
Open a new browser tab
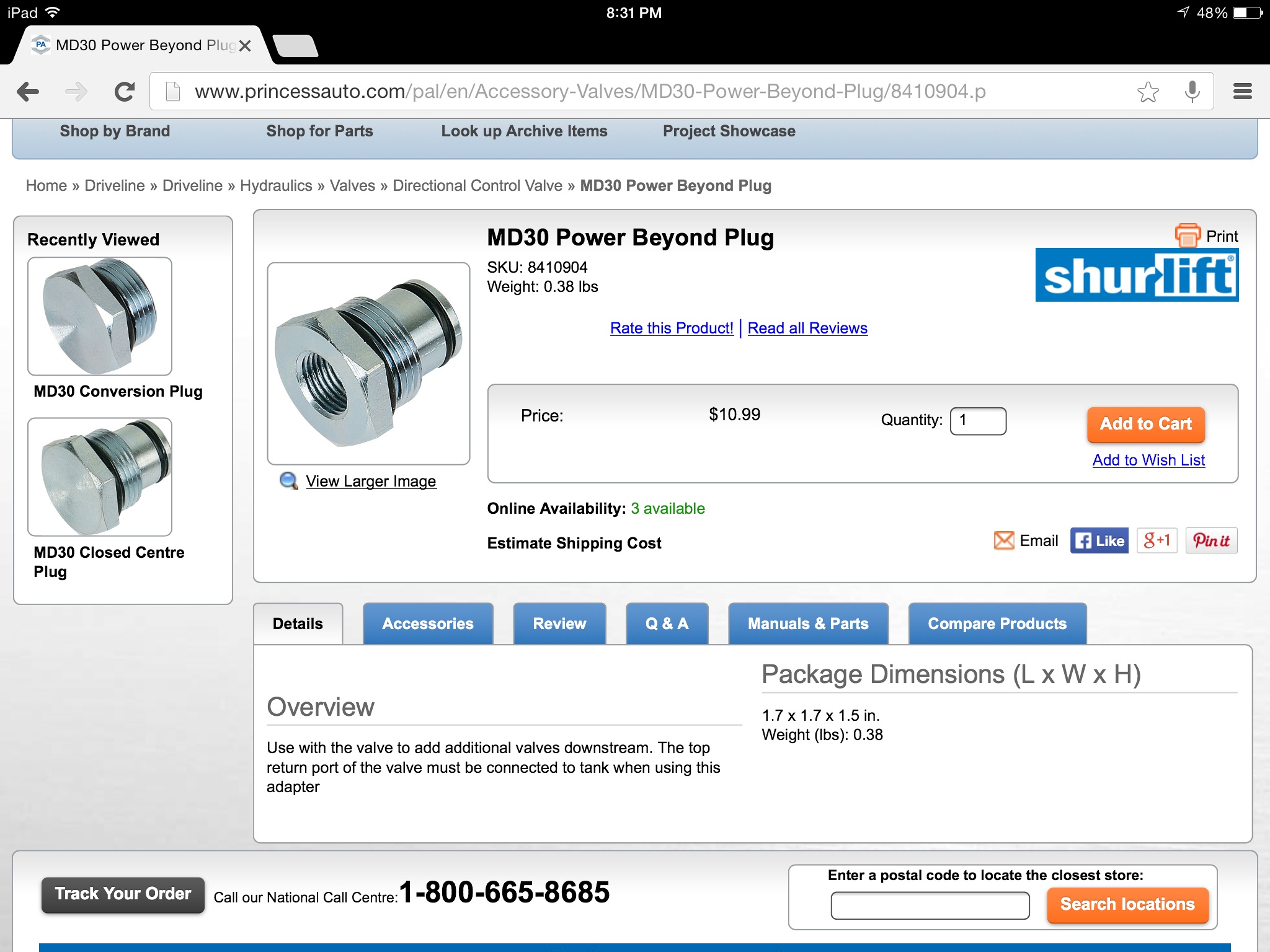pos(296,46)
